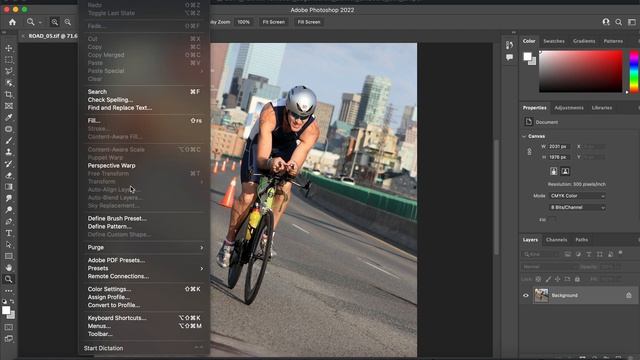Toggle the width-height link icon
640x360 pixels.
529,151
